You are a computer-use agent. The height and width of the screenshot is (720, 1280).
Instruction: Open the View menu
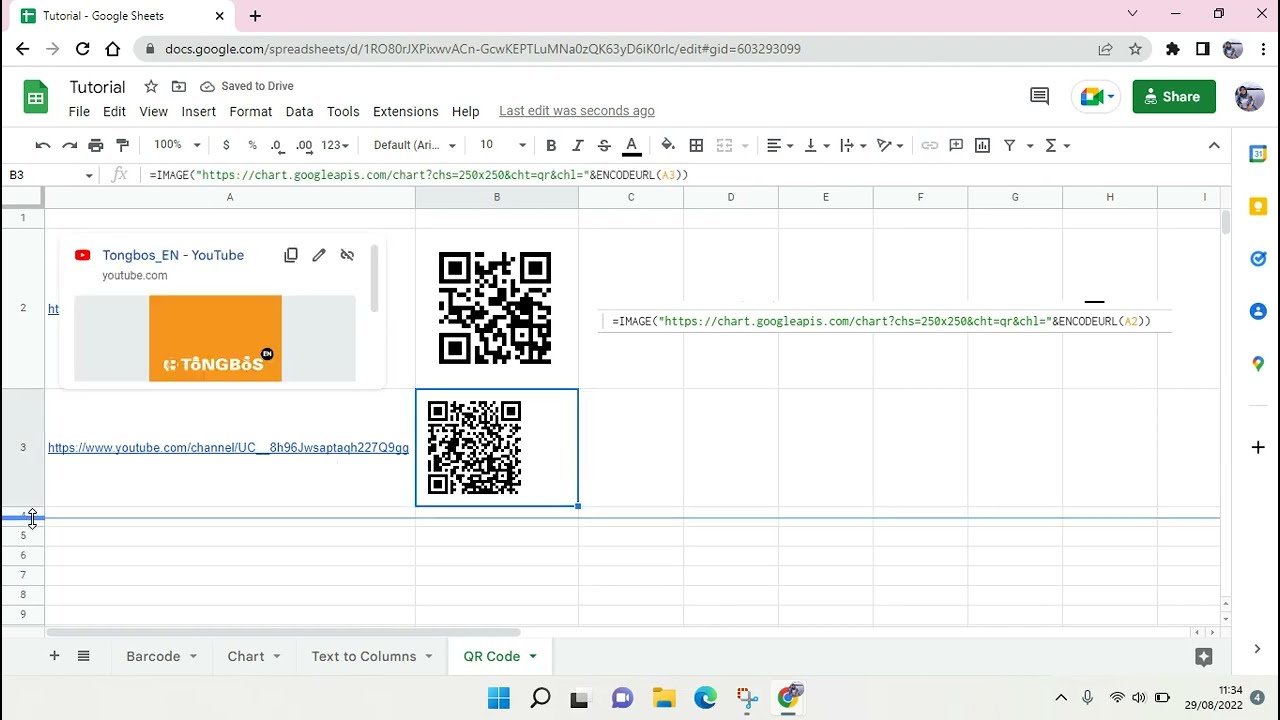click(x=153, y=111)
